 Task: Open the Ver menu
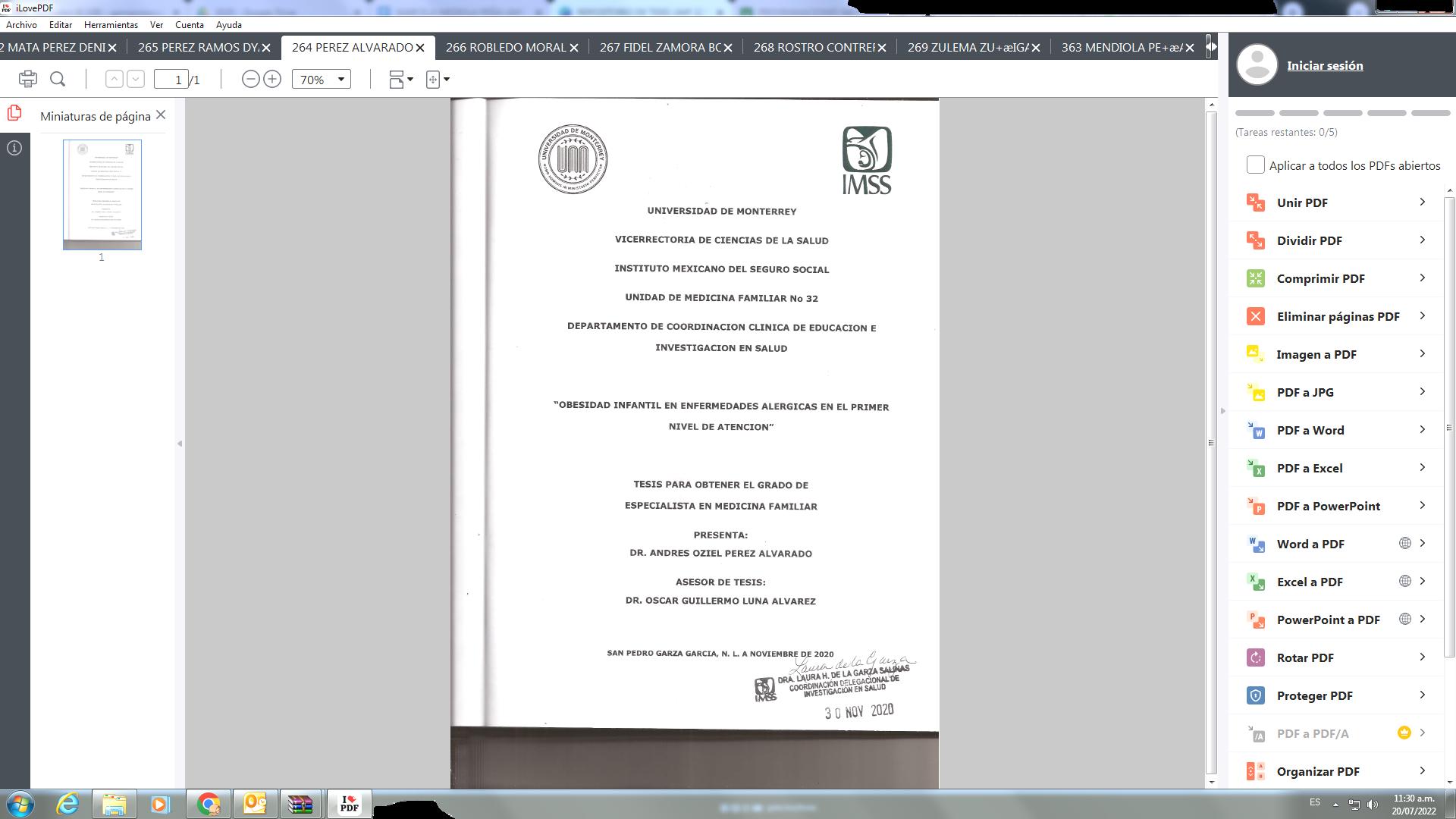click(x=156, y=25)
